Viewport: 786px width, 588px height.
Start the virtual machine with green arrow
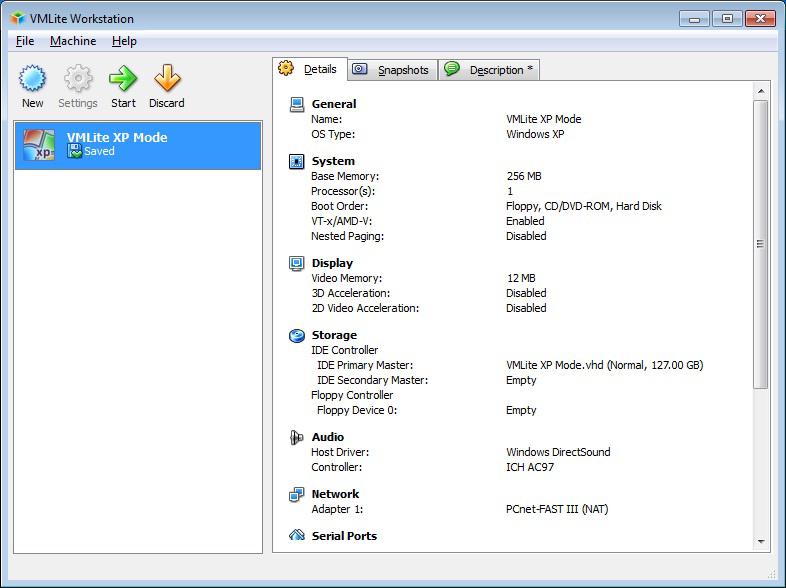point(123,78)
